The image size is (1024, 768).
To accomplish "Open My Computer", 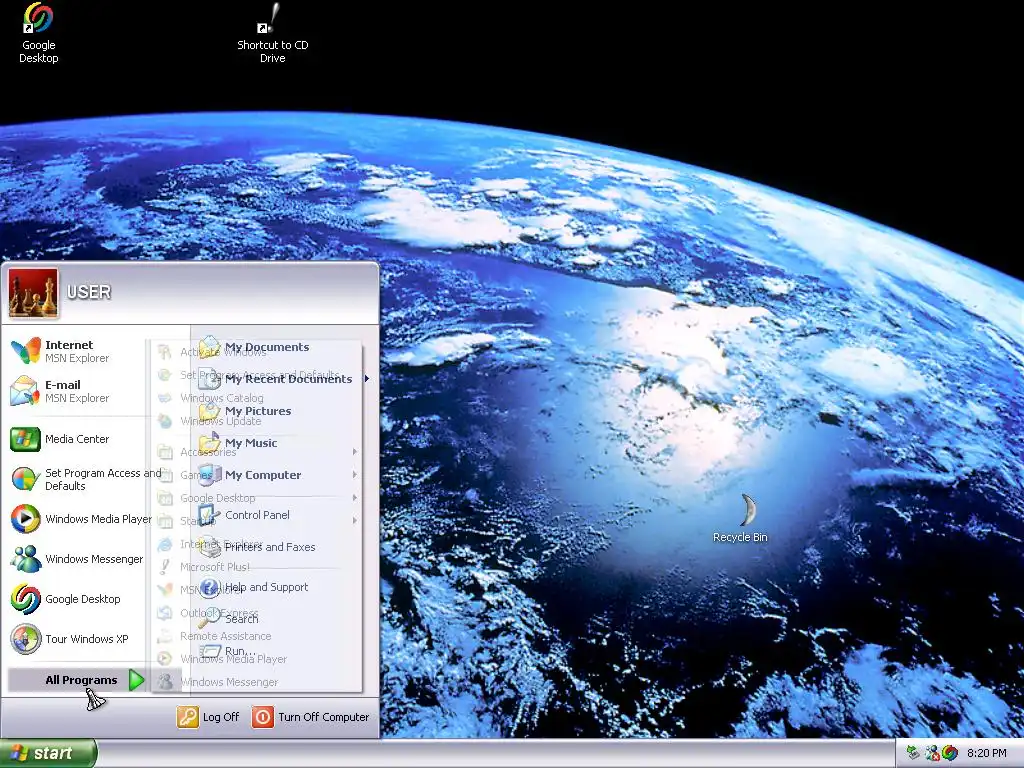I will pyautogui.click(x=251, y=475).
